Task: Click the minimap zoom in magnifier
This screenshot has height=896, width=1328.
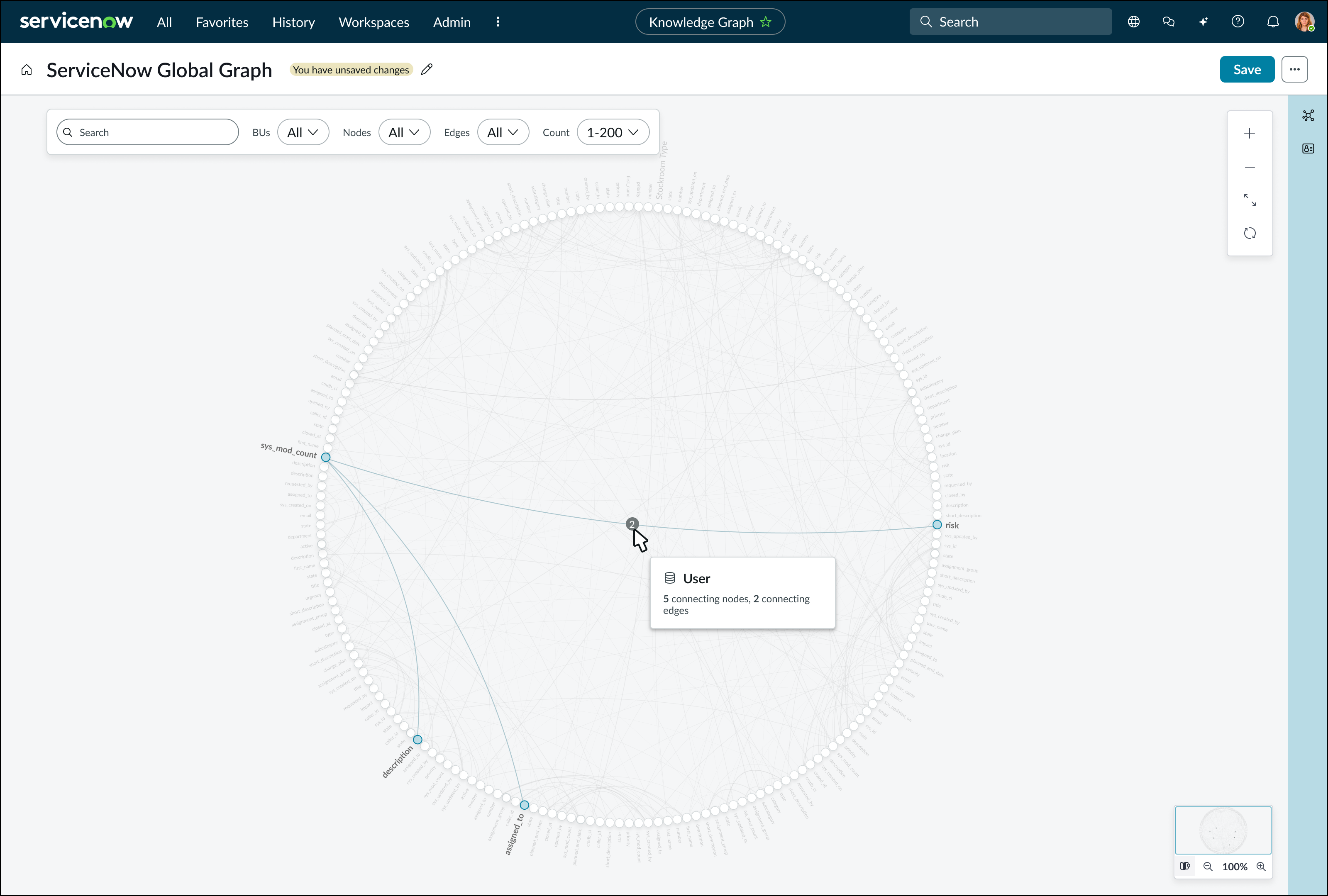Action: pos(1261,866)
